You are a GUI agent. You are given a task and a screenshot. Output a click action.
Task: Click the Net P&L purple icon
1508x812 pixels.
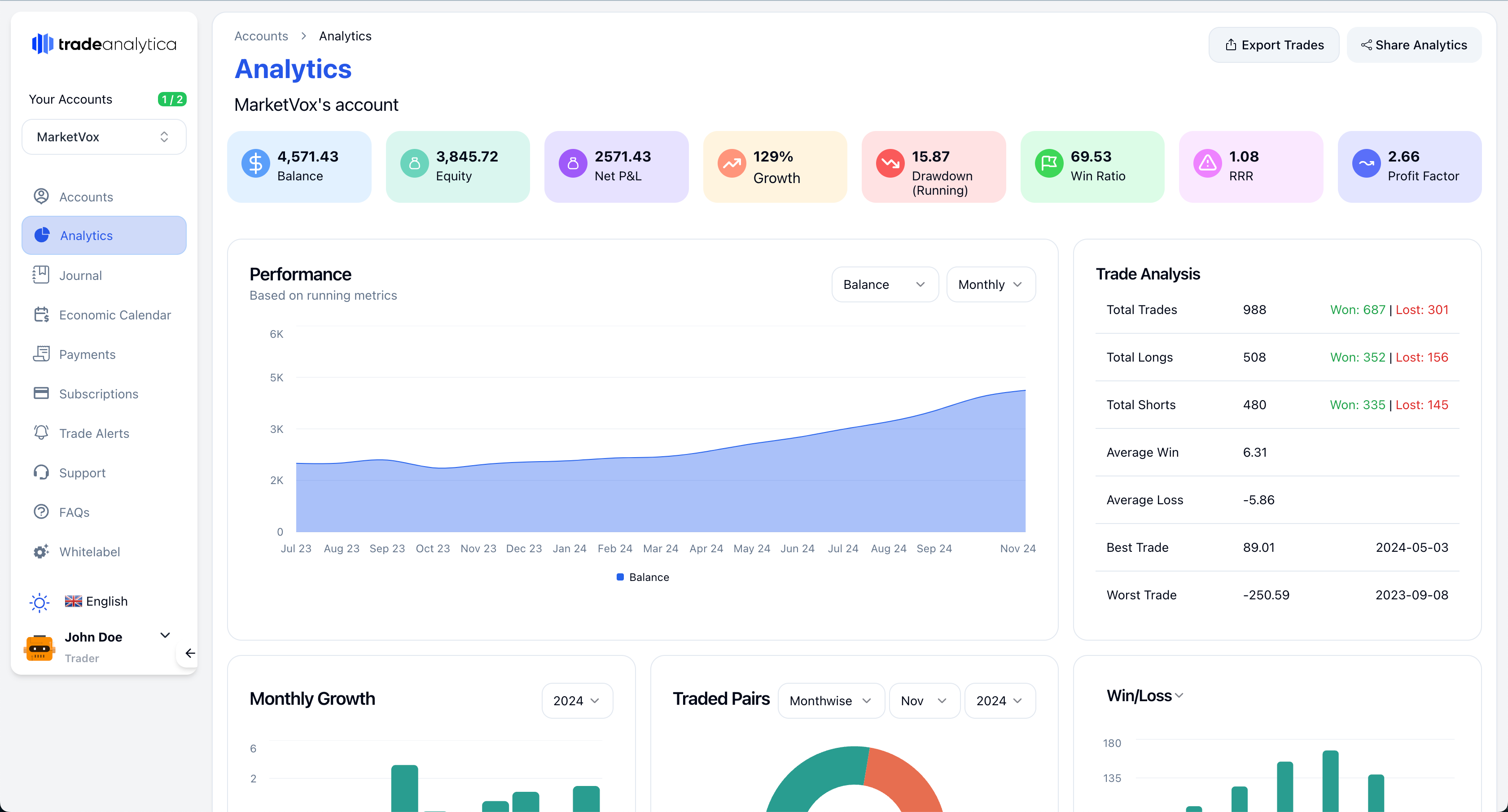[x=573, y=163]
